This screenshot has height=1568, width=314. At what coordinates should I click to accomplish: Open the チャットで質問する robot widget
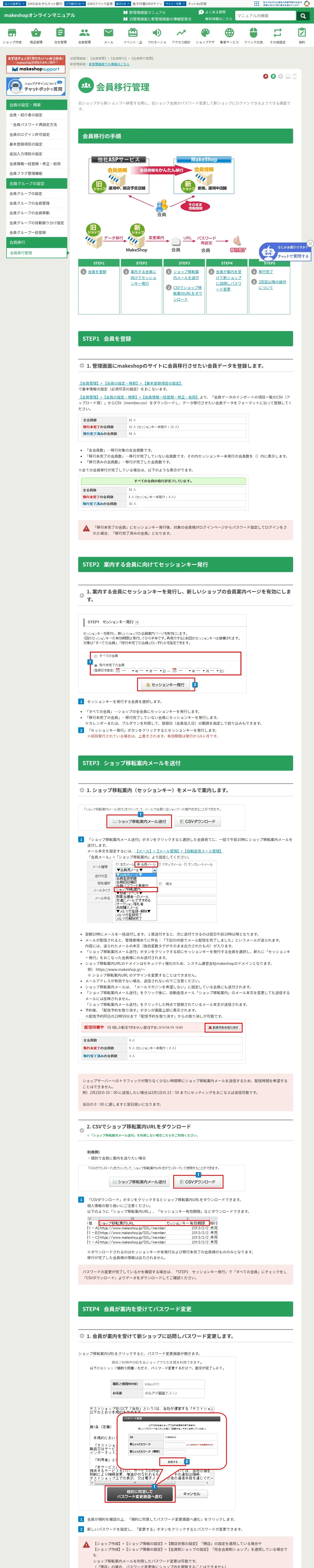click(x=285, y=252)
